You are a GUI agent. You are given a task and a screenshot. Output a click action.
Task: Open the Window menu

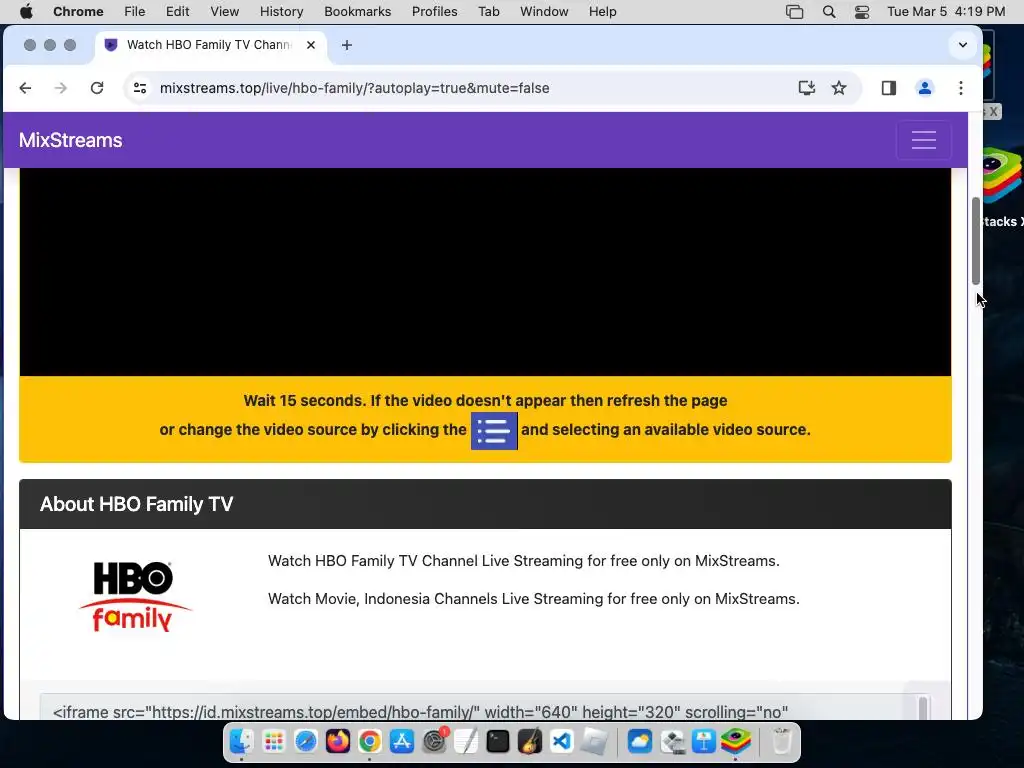544,12
